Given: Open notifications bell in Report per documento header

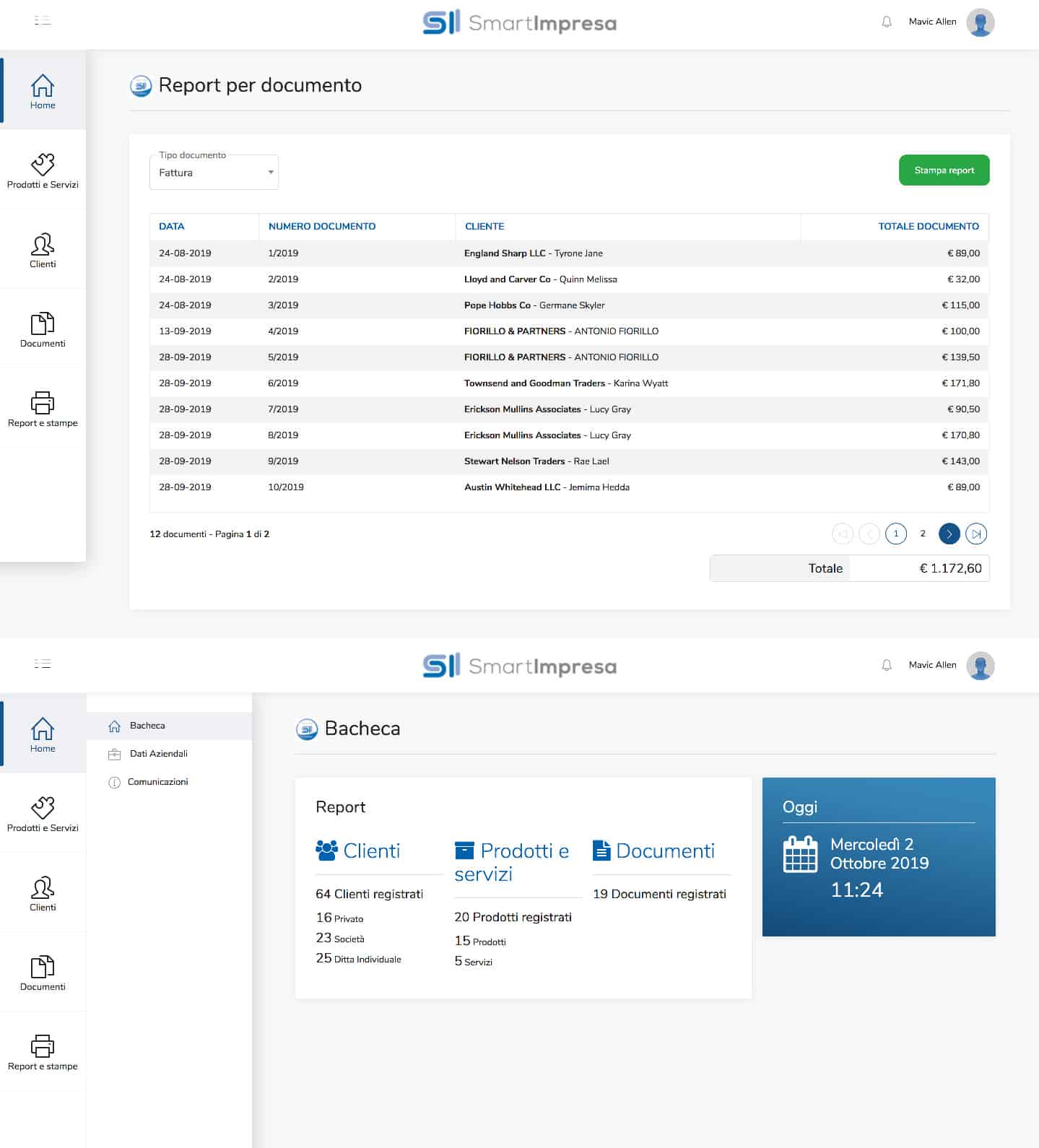Looking at the screenshot, I should tap(887, 22).
